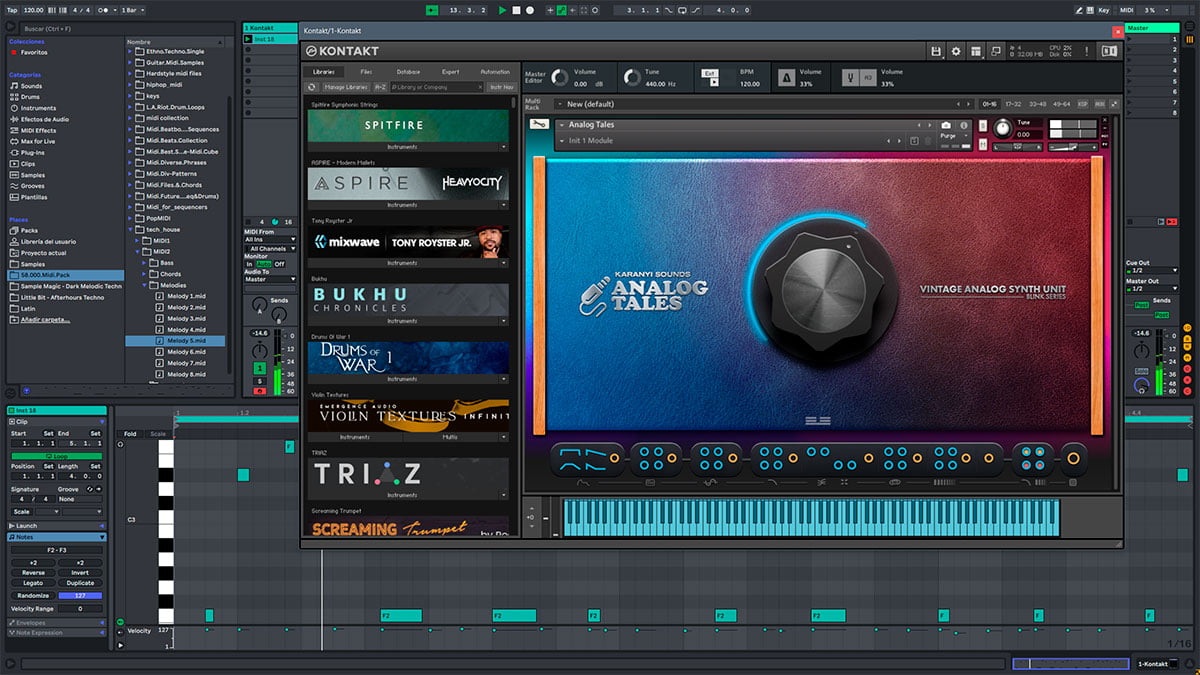Click Manage Libraries button
The width and height of the screenshot is (1200, 675).
tap(345, 87)
